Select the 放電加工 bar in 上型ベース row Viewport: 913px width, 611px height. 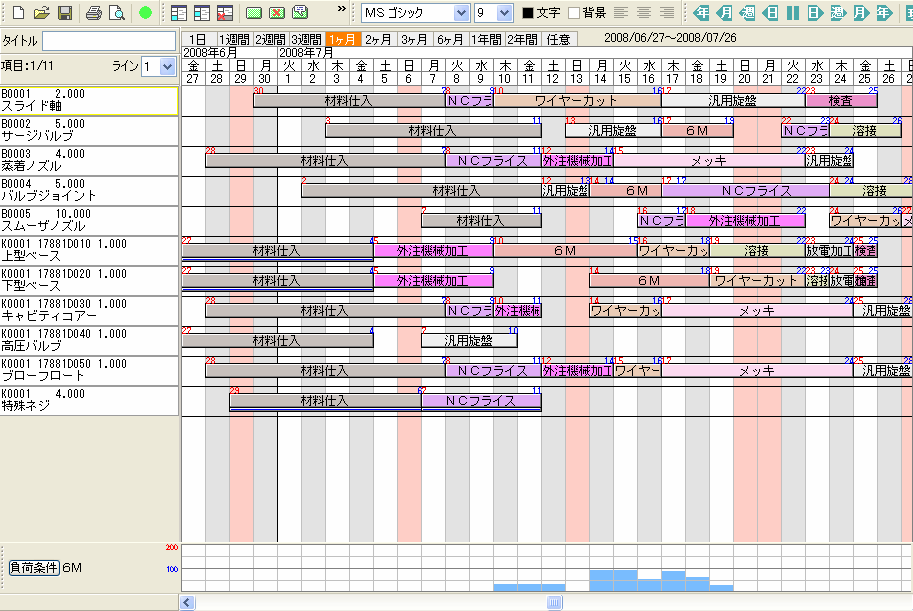point(829,251)
